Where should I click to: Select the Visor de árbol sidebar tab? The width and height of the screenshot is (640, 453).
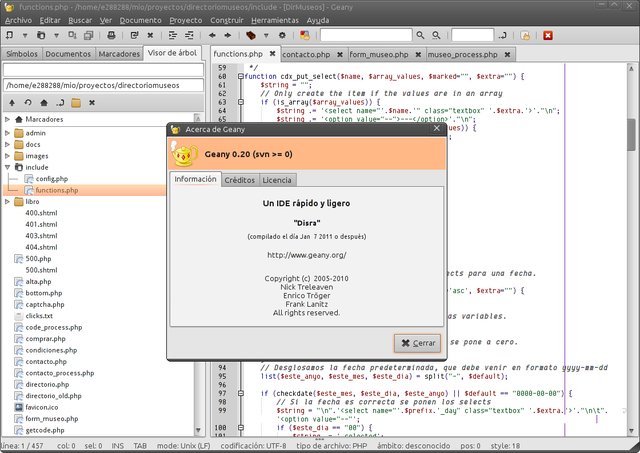click(172, 53)
